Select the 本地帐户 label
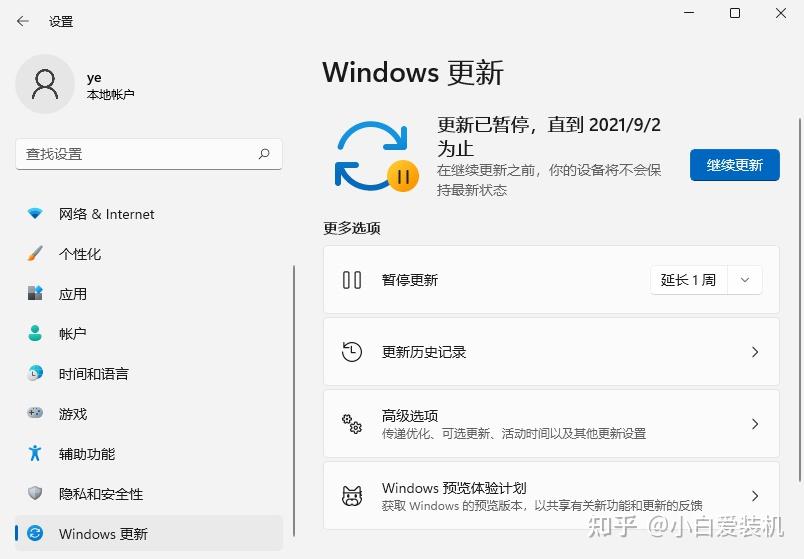 pyautogui.click(x=111, y=95)
